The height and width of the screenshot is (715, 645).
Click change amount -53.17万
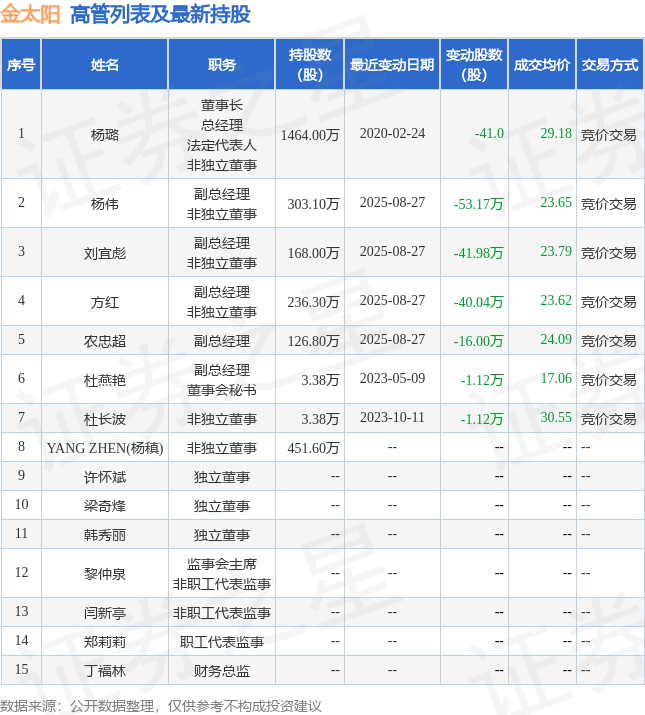[x=478, y=203]
